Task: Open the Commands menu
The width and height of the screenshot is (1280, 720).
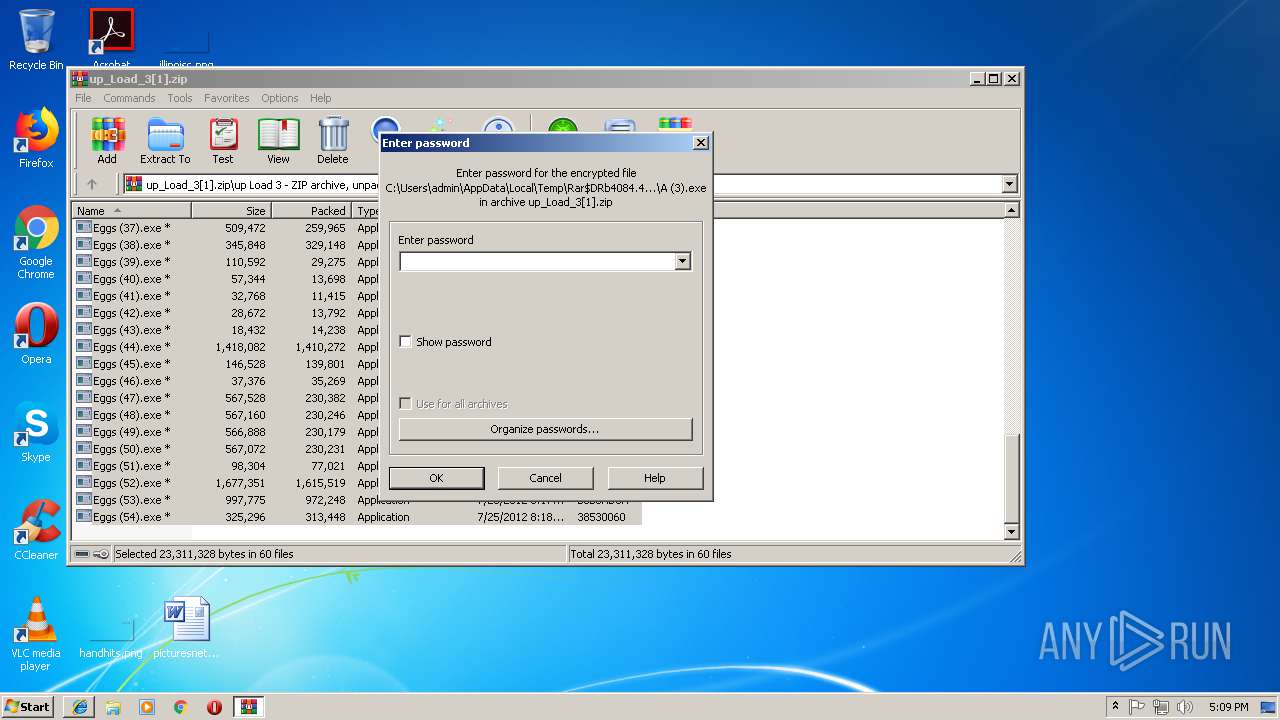Action: pos(129,98)
